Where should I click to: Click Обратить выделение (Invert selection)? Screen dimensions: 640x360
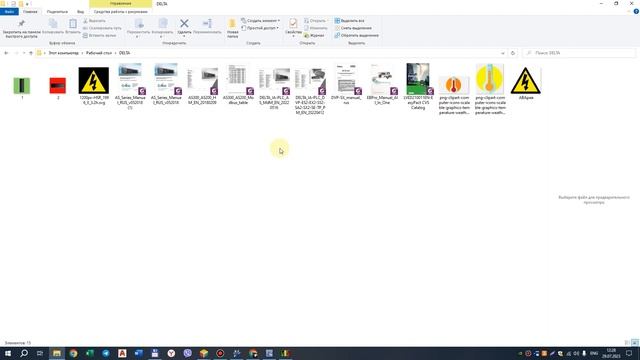[x=356, y=36]
